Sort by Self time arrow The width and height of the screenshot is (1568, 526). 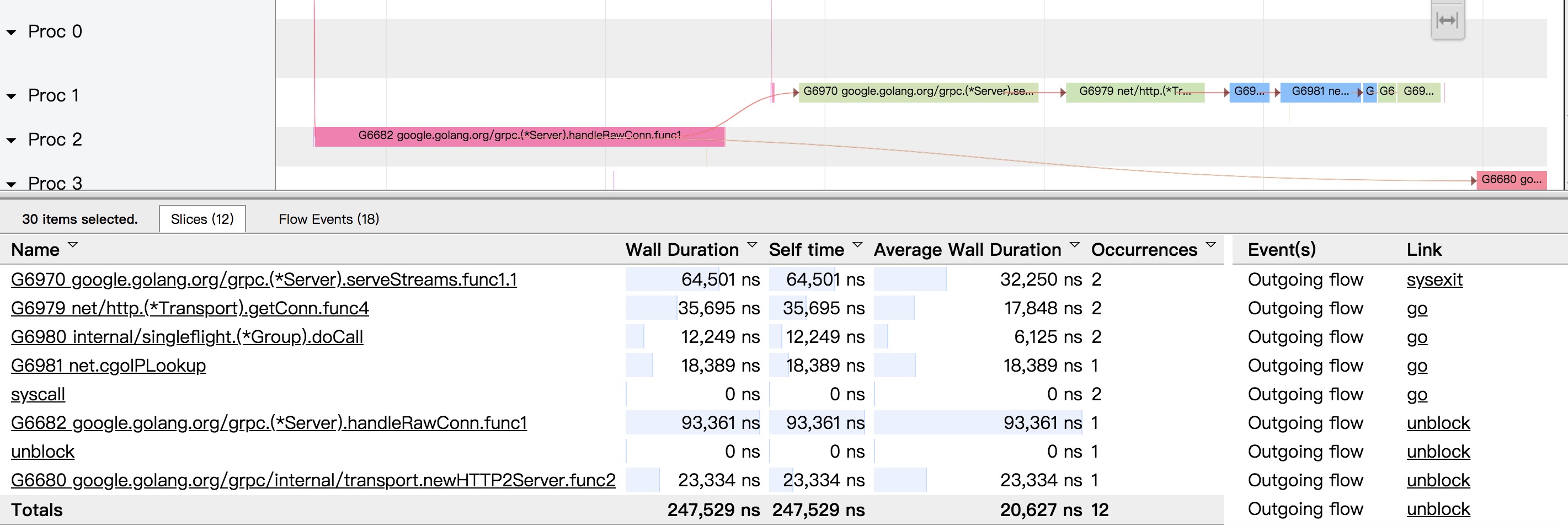click(857, 245)
